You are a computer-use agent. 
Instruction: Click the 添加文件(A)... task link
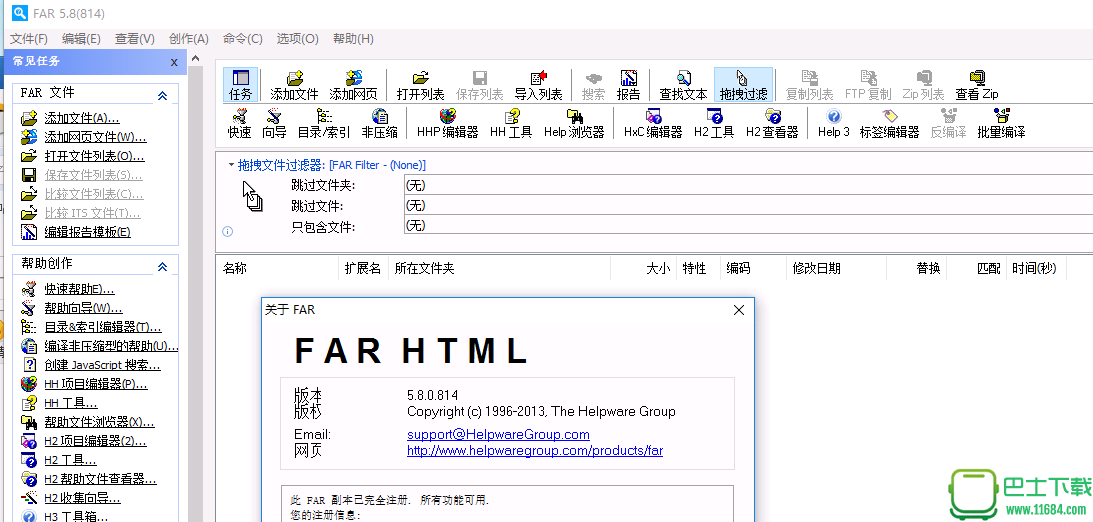point(82,118)
